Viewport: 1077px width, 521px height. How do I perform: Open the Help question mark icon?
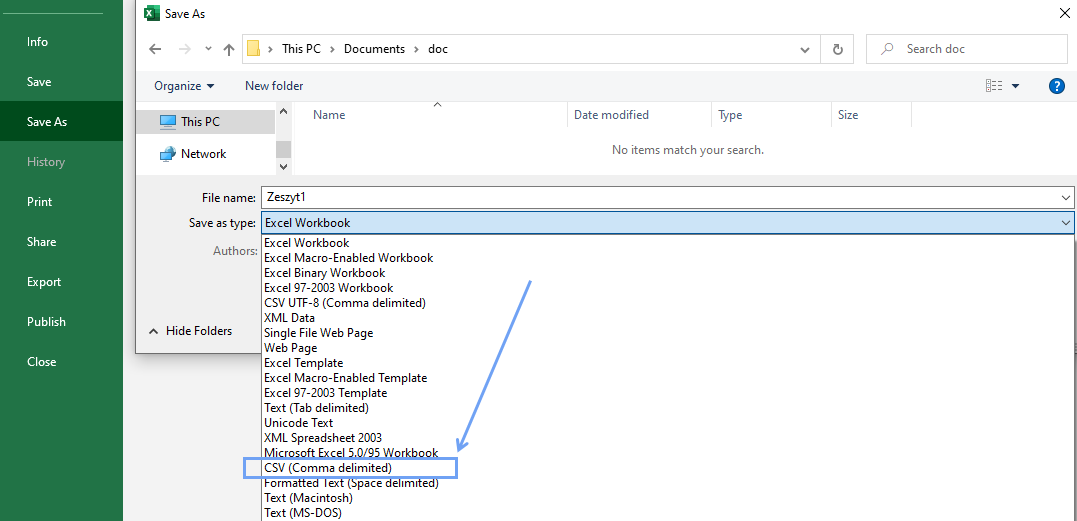tap(1056, 86)
